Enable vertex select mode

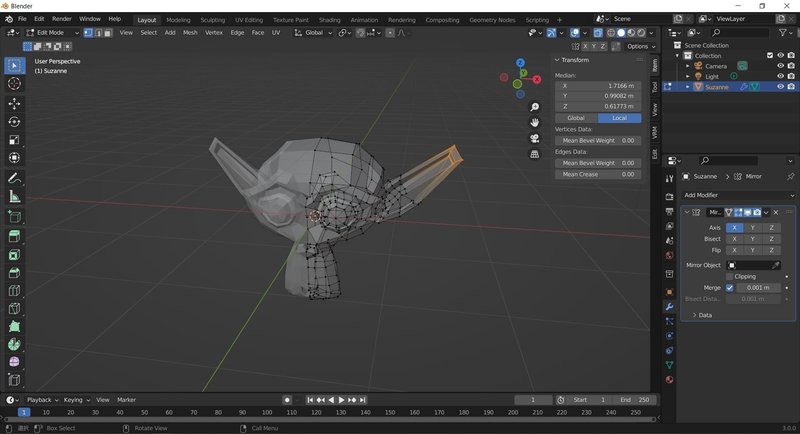(88, 33)
